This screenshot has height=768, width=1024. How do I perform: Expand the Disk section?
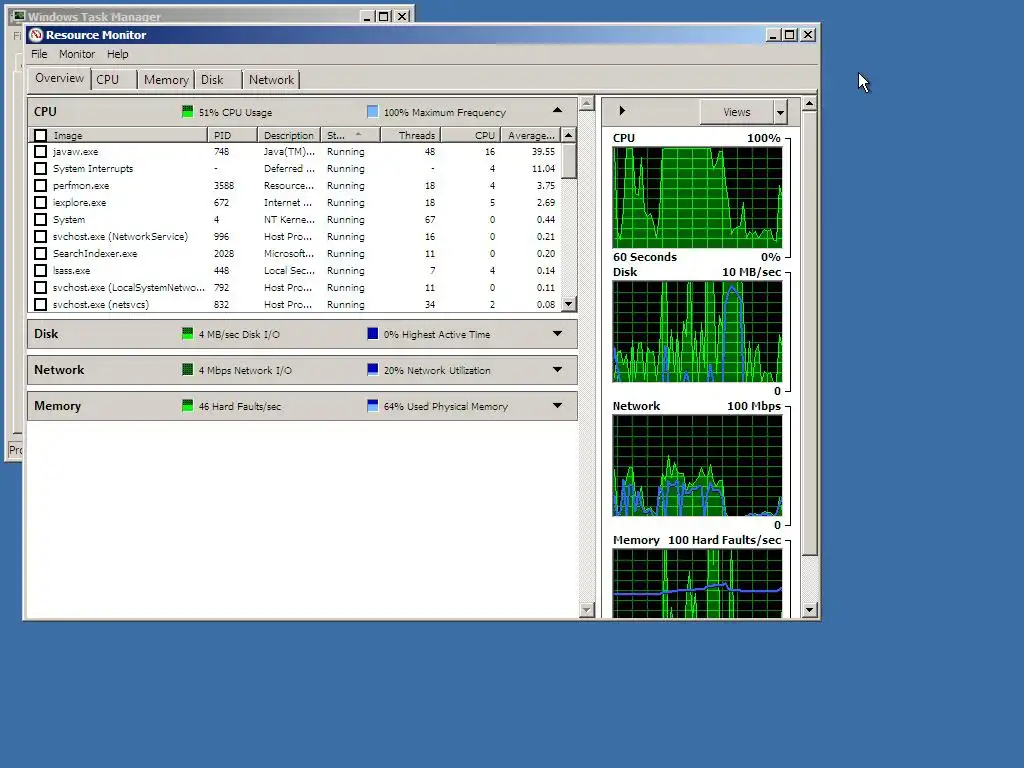click(x=557, y=333)
